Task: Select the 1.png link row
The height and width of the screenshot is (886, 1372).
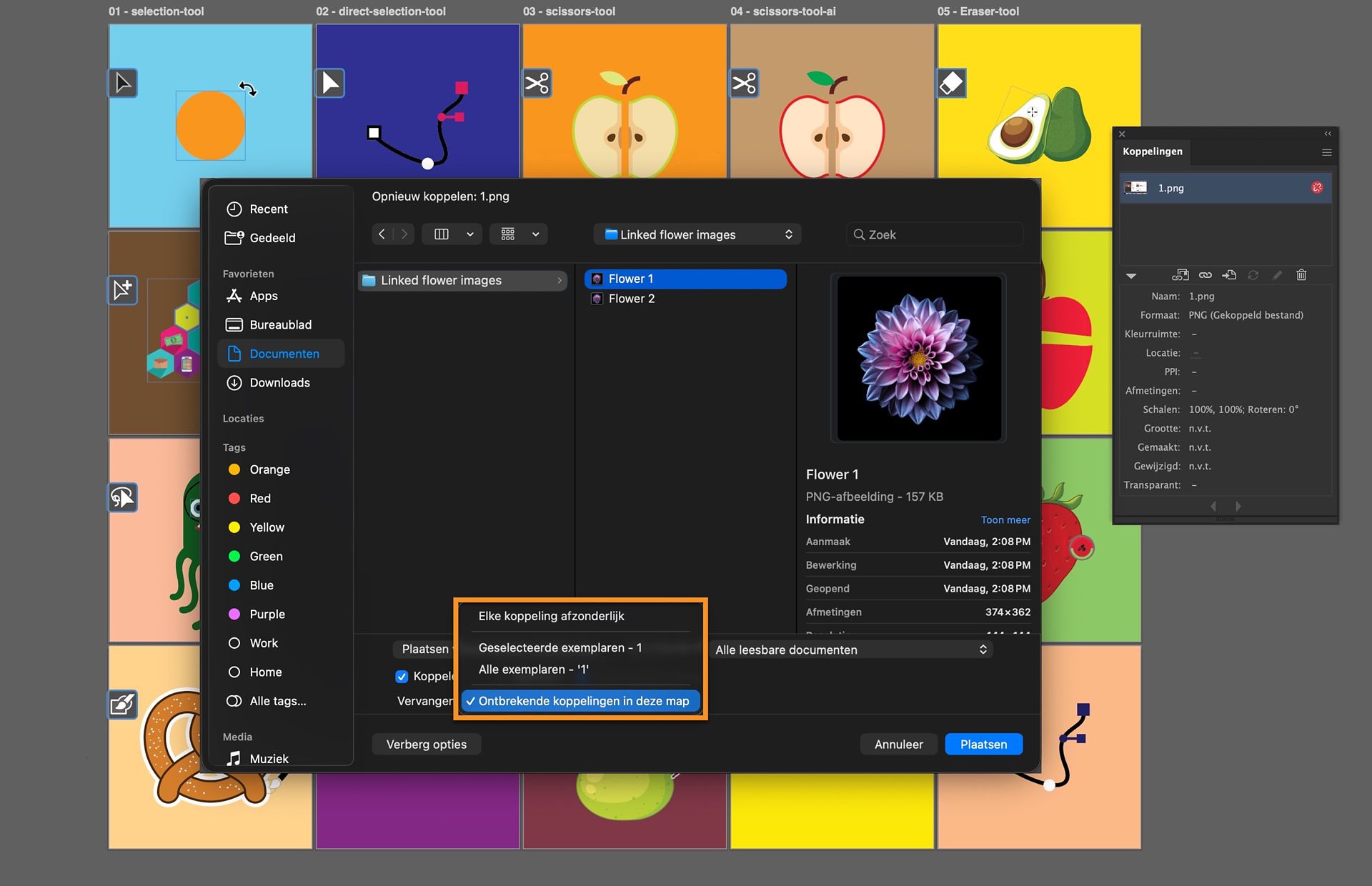Action: (1225, 188)
